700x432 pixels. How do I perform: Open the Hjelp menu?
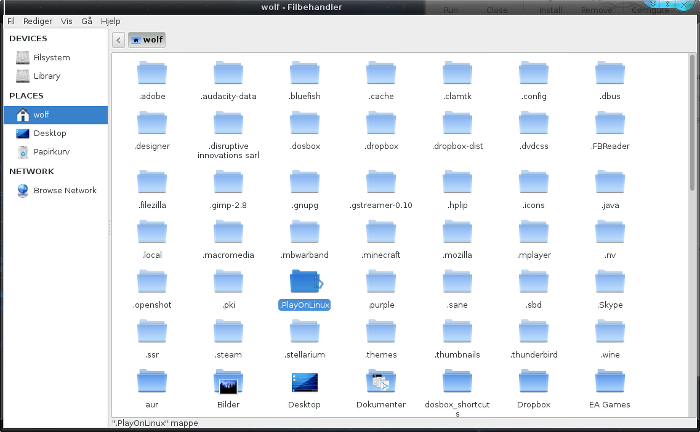(110, 21)
